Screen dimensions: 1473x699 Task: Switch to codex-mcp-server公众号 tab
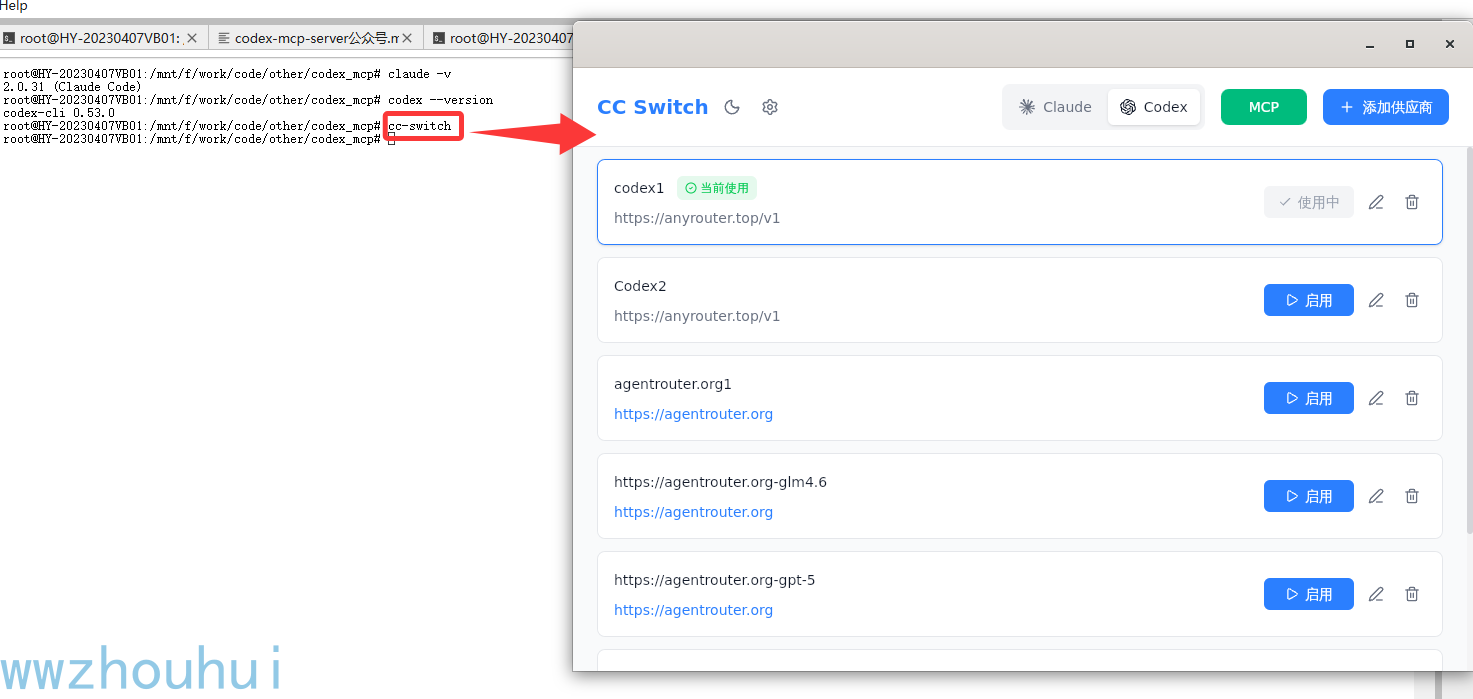click(316, 38)
